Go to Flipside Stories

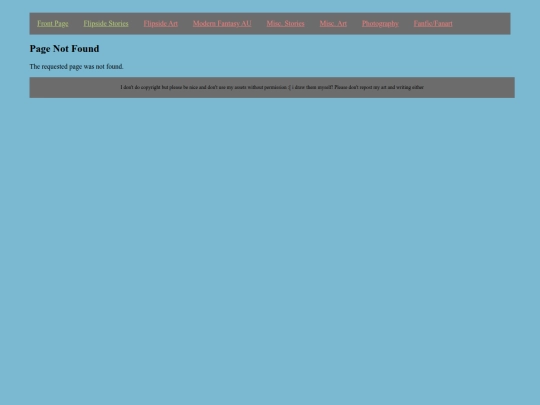(106, 23)
